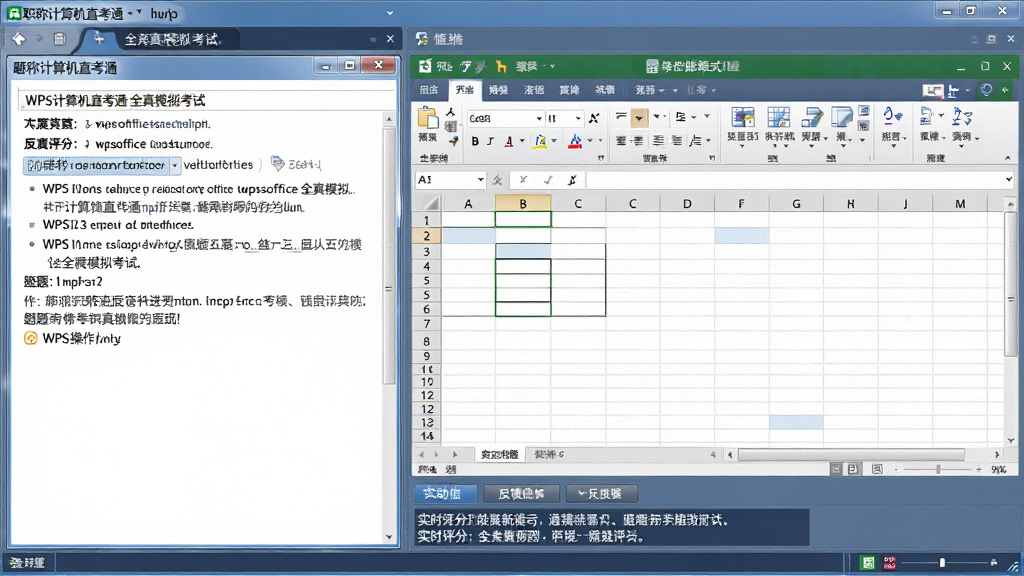Toggle the highlighted middle-align button

[x=639, y=118]
